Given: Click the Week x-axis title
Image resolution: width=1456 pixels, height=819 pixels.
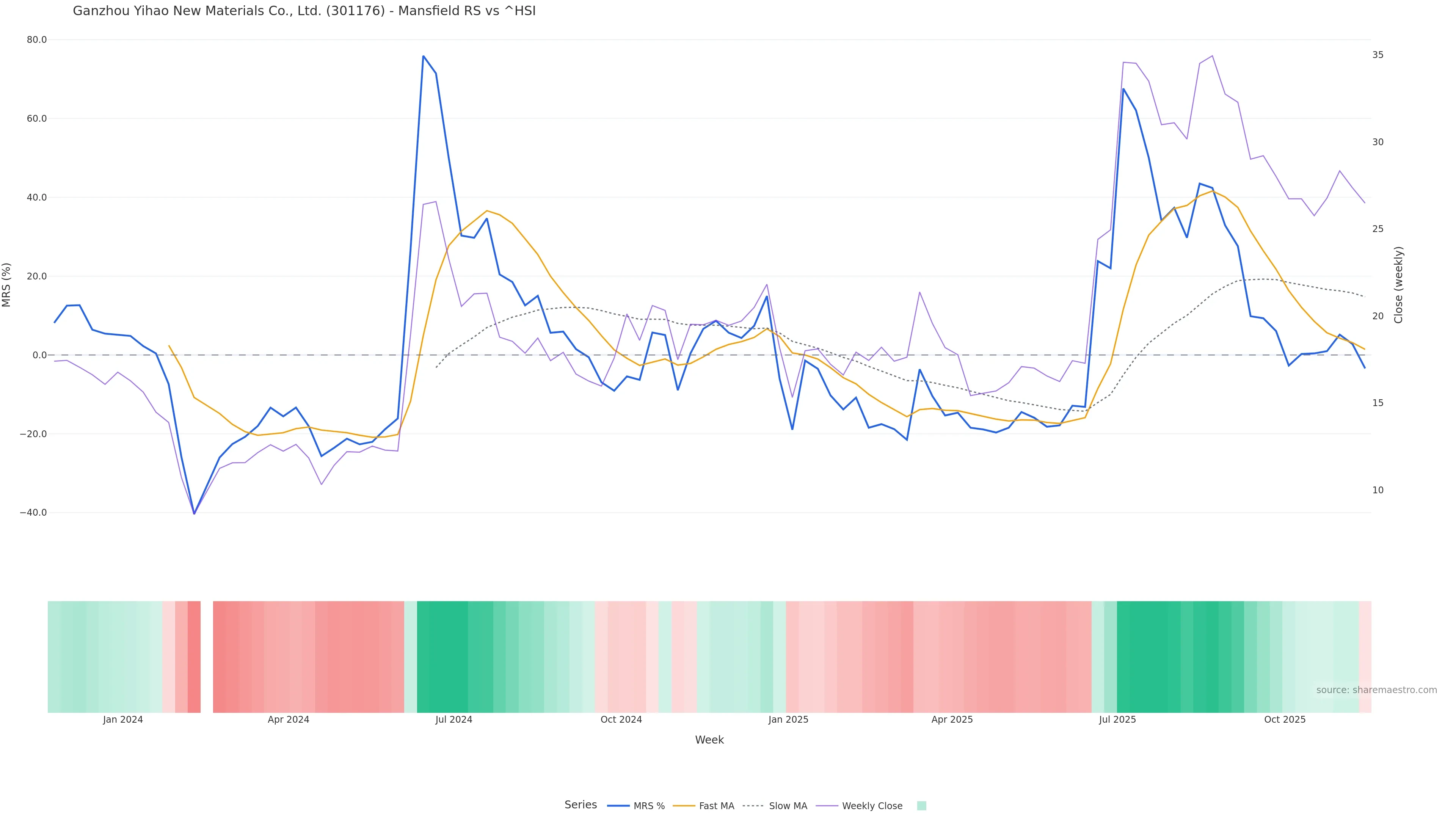Looking at the screenshot, I should (709, 740).
